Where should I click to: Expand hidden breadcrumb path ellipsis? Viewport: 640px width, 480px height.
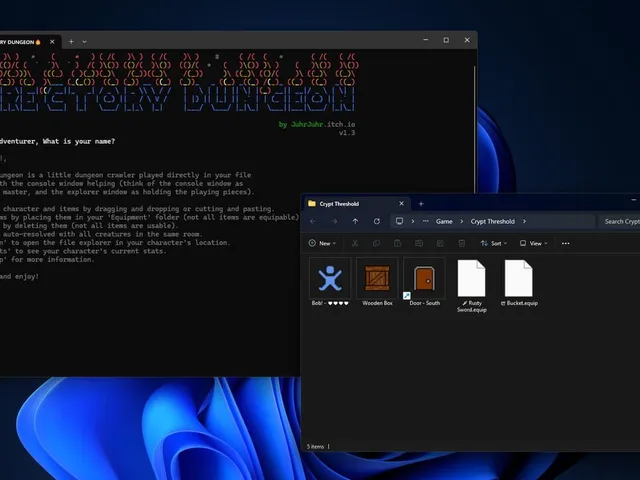pyautogui.click(x=425, y=221)
